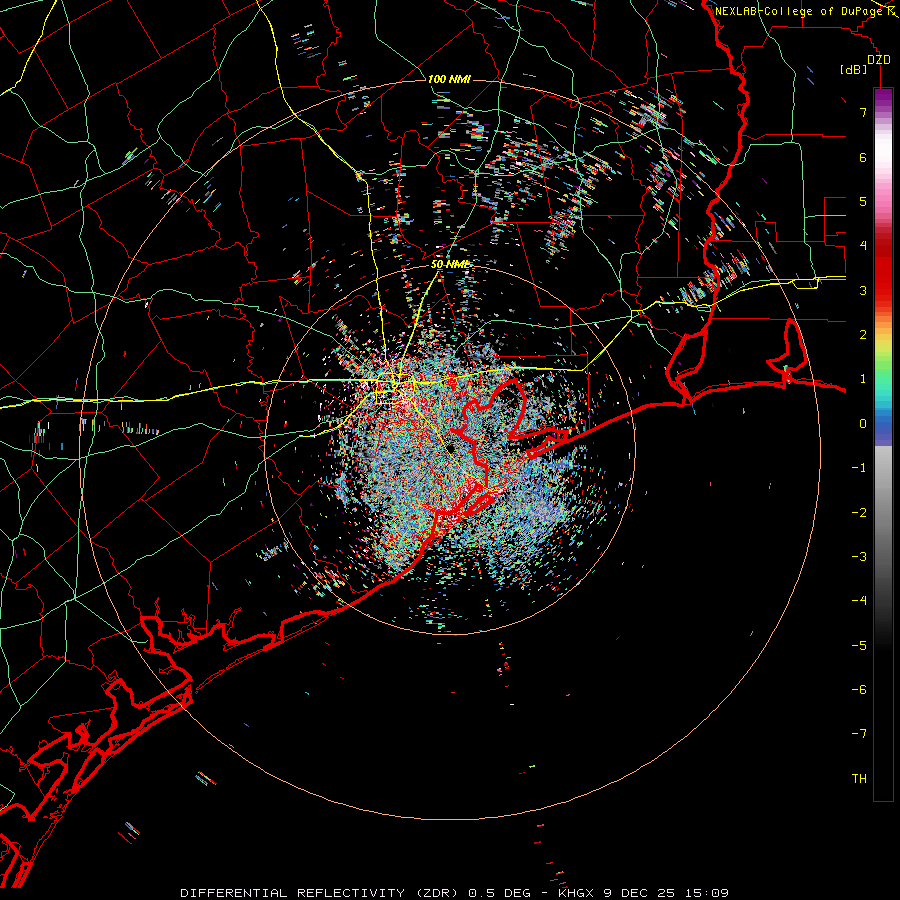Click the color scale value 6

tap(863, 157)
